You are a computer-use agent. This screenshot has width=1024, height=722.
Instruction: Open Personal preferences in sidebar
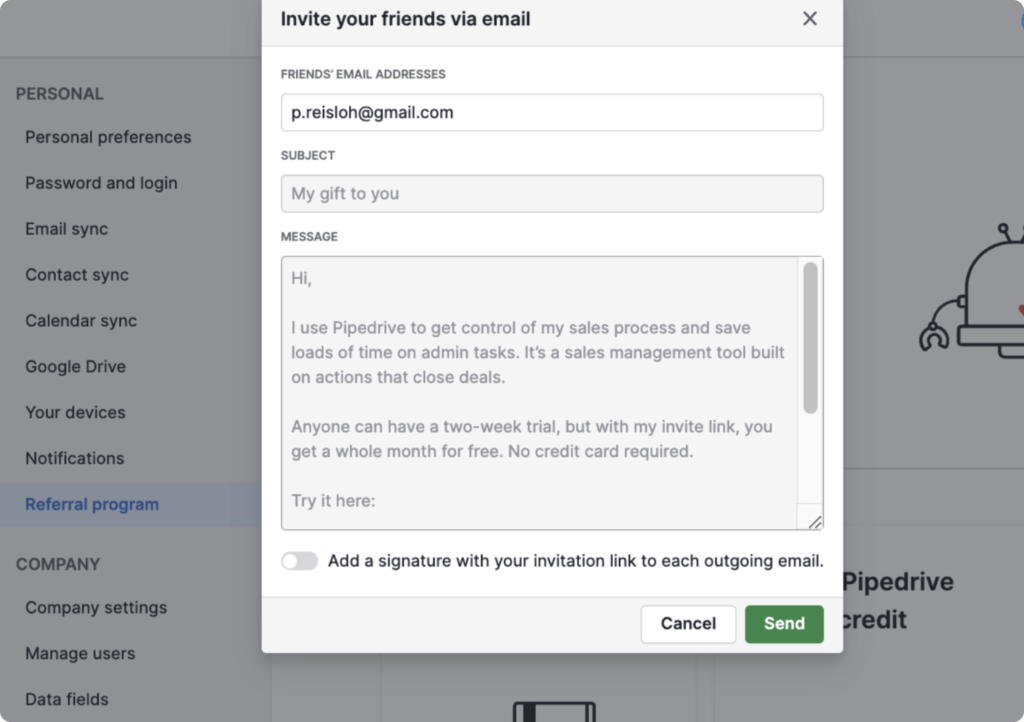click(108, 137)
